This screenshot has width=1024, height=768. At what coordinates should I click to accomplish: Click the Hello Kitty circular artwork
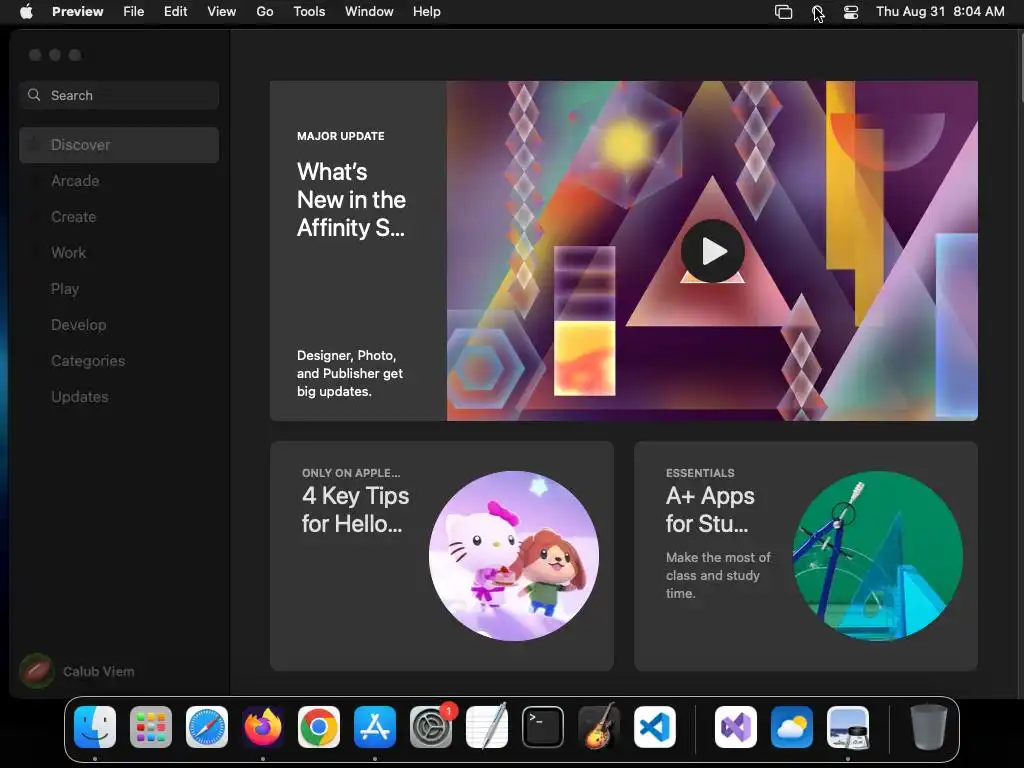point(514,556)
